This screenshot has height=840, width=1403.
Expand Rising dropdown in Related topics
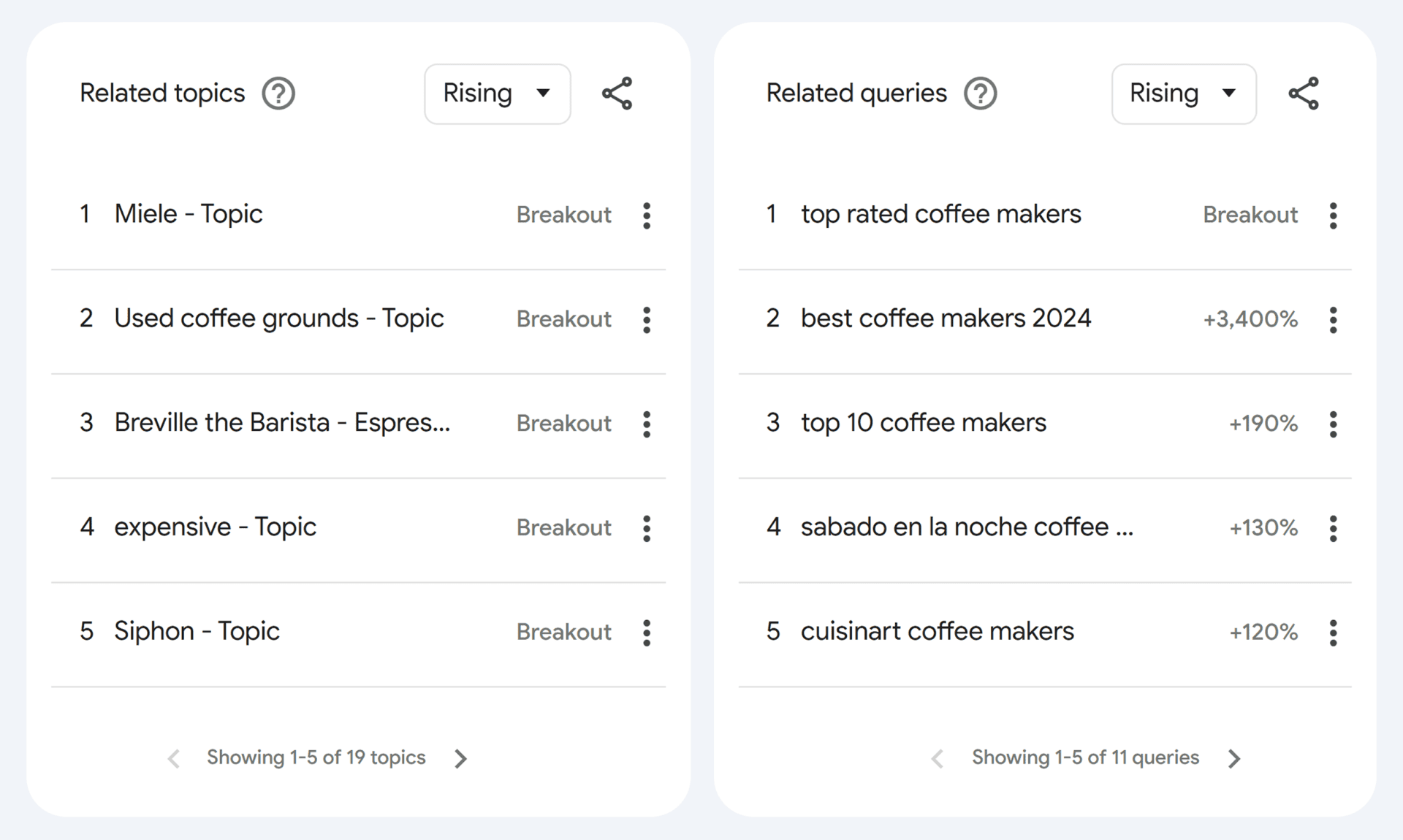click(498, 93)
